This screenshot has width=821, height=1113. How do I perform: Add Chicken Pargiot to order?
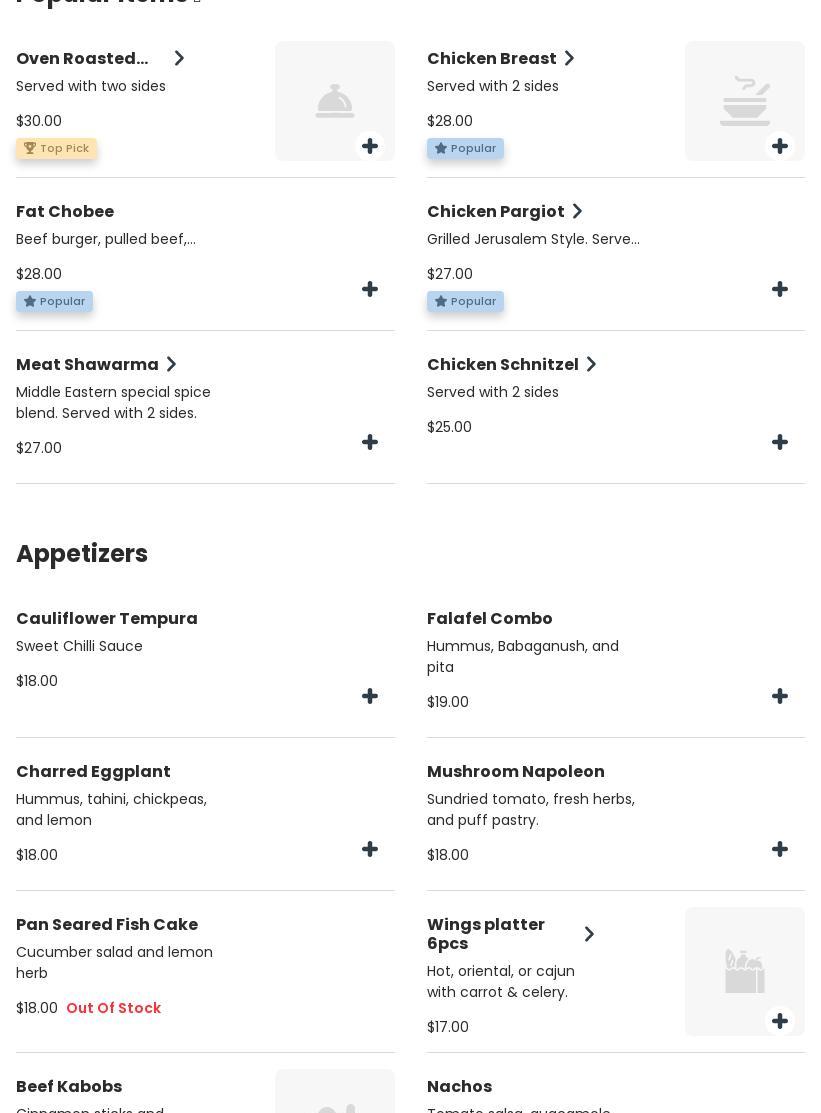tap(780, 290)
